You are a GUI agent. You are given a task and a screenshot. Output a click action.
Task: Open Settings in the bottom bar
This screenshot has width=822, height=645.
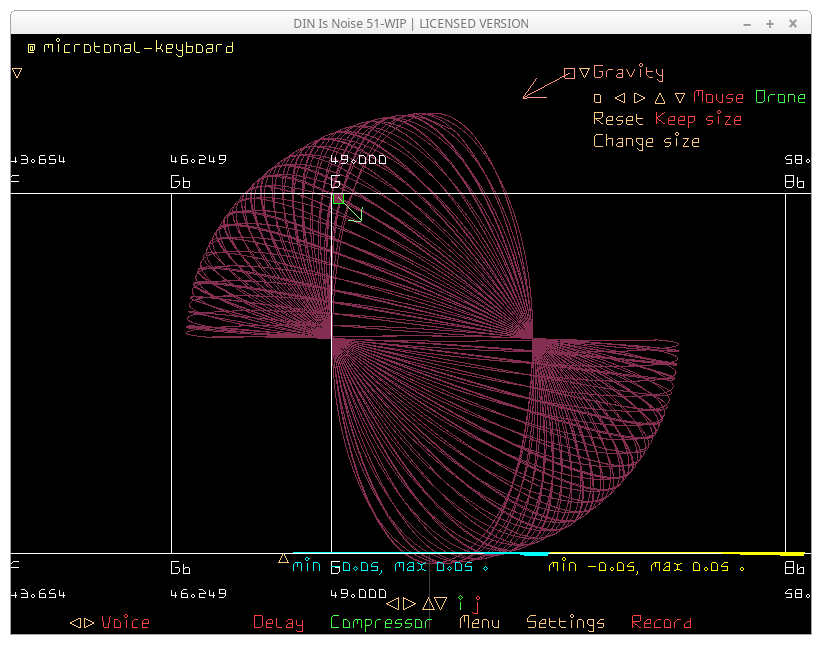(x=565, y=622)
